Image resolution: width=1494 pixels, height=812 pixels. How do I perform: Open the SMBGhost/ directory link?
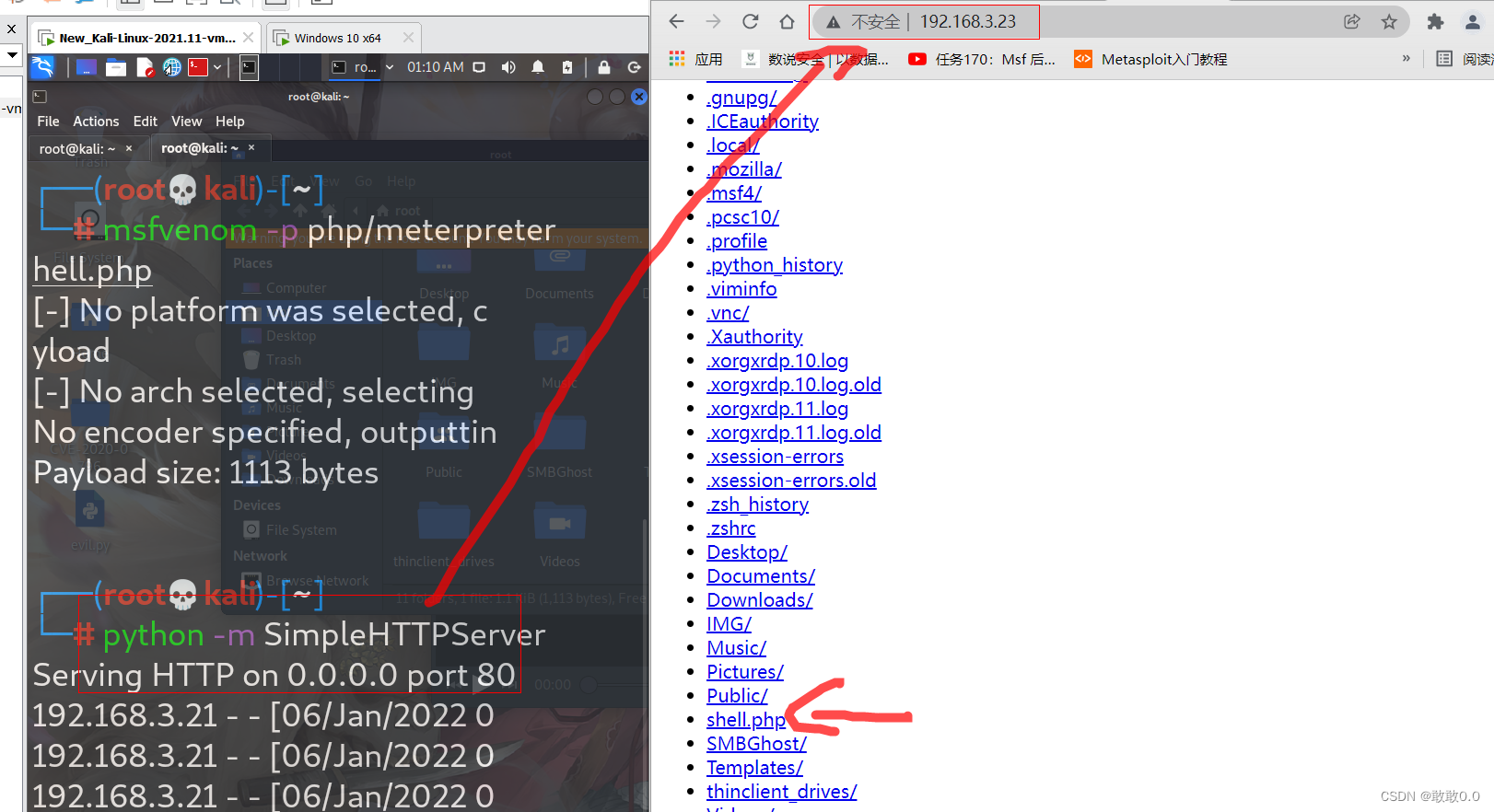[756, 744]
